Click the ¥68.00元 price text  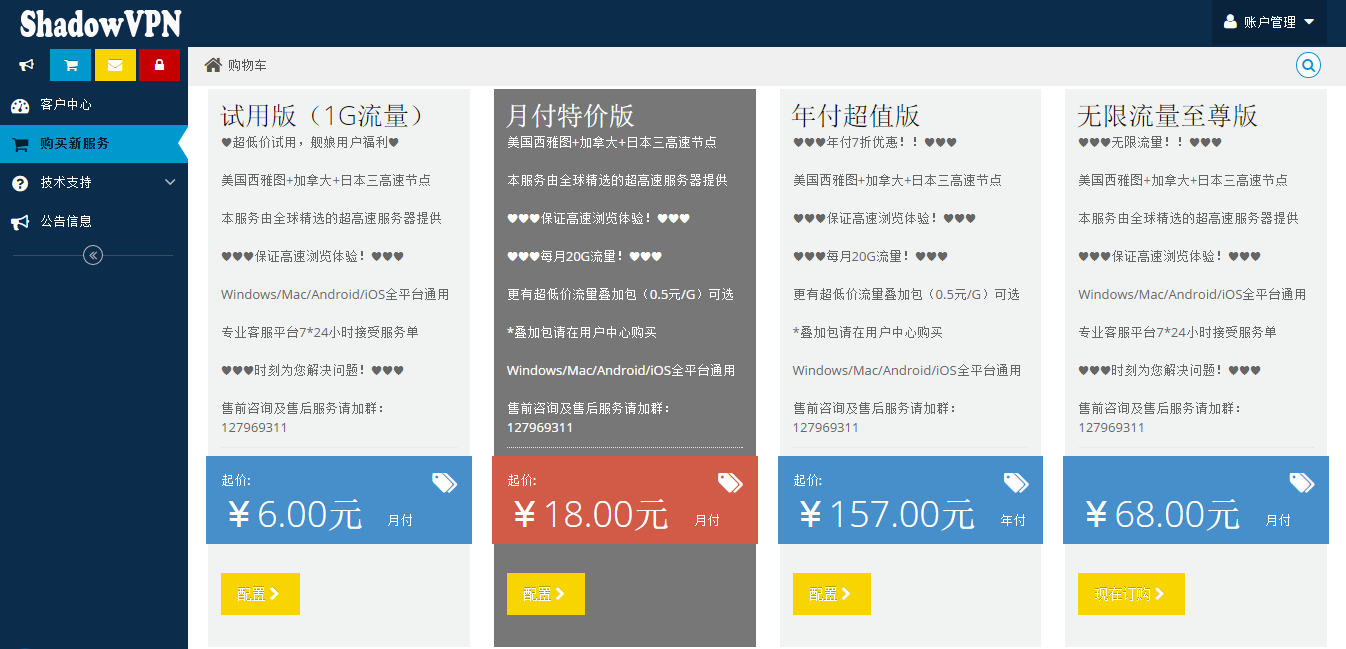(1162, 515)
